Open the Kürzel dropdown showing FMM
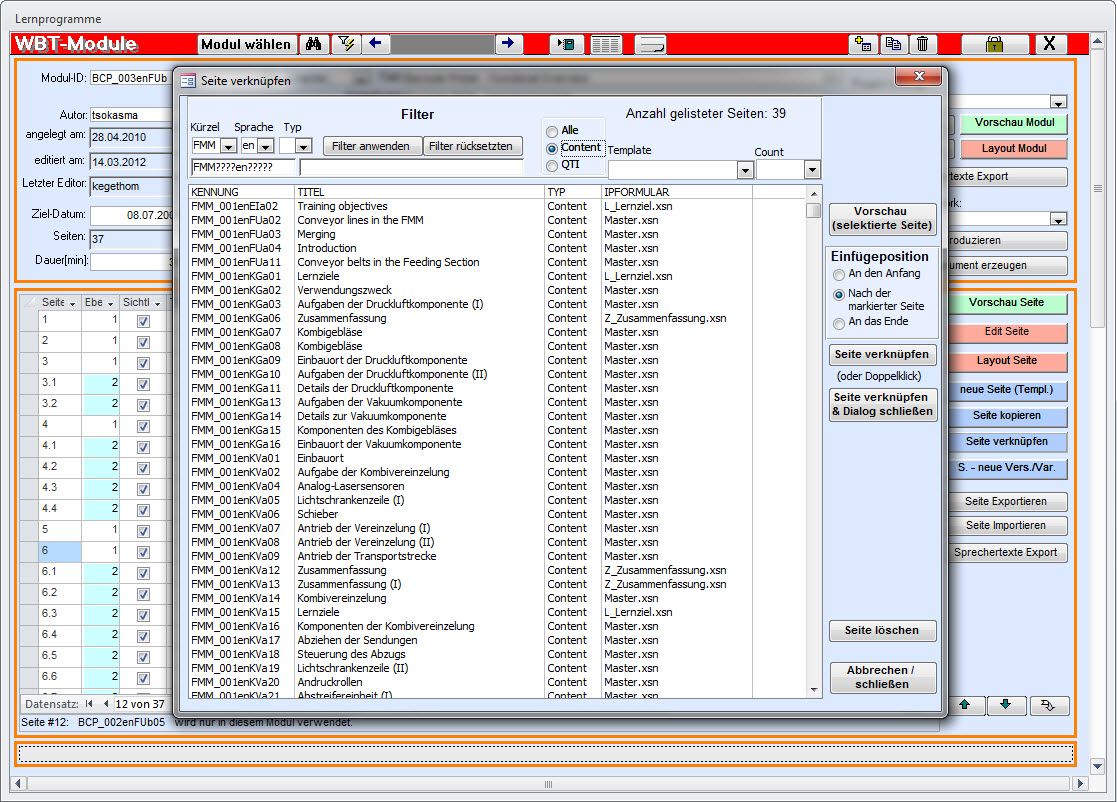 (228, 147)
